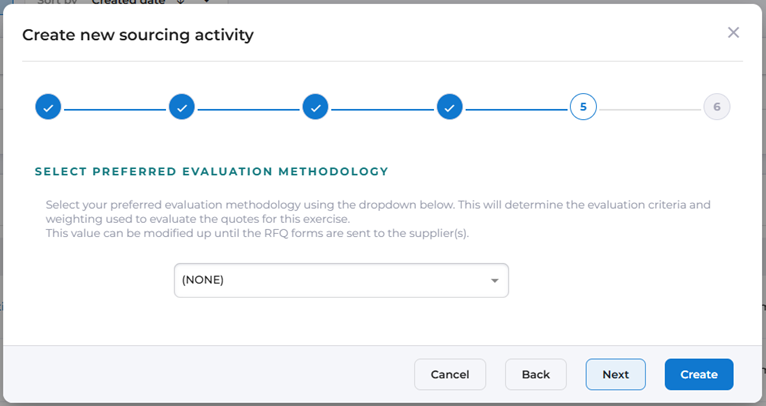Open the evaluation methodology (NONE) dropdown
The width and height of the screenshot is (766, 406).
click(340, 280)
